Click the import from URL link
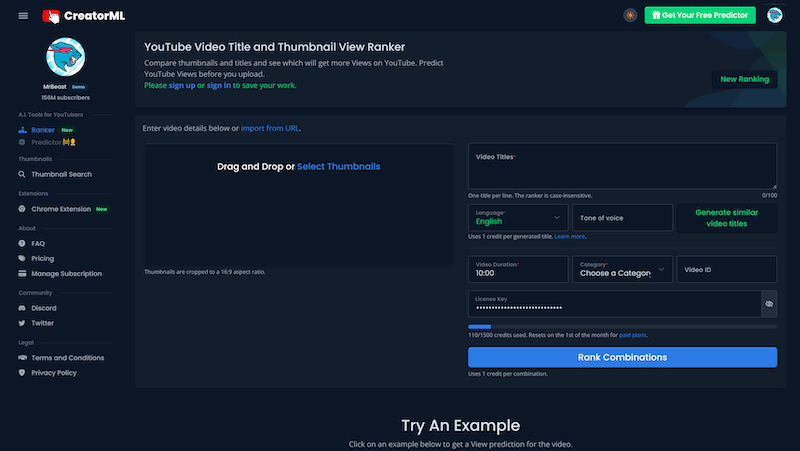The width and height of the screenshot is (800, 451). coord(270,128)
